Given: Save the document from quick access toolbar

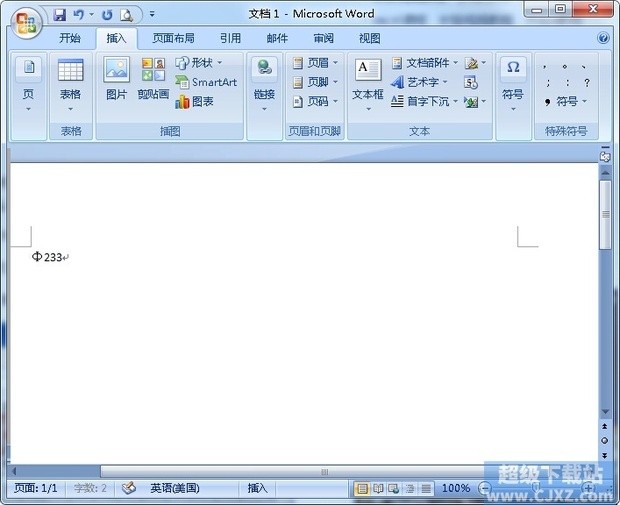Looking at the screenshot, I should coord(59,15).
